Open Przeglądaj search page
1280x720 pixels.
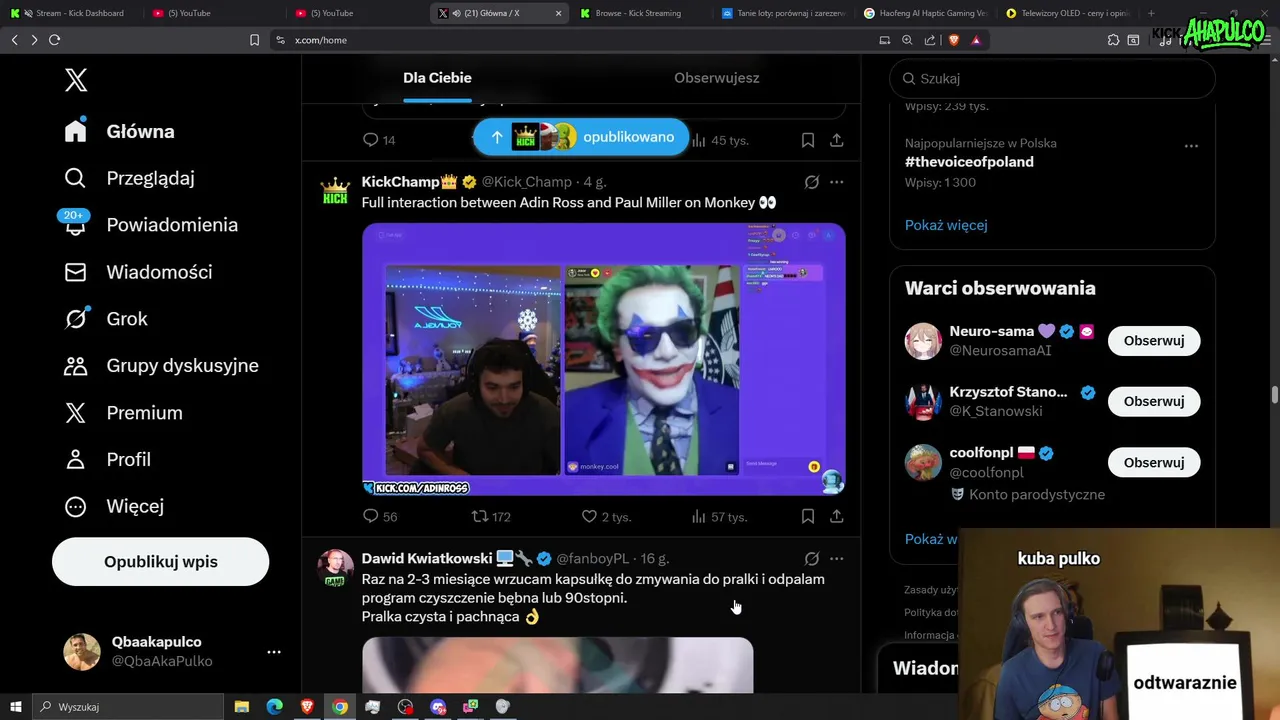pos(129,178)
